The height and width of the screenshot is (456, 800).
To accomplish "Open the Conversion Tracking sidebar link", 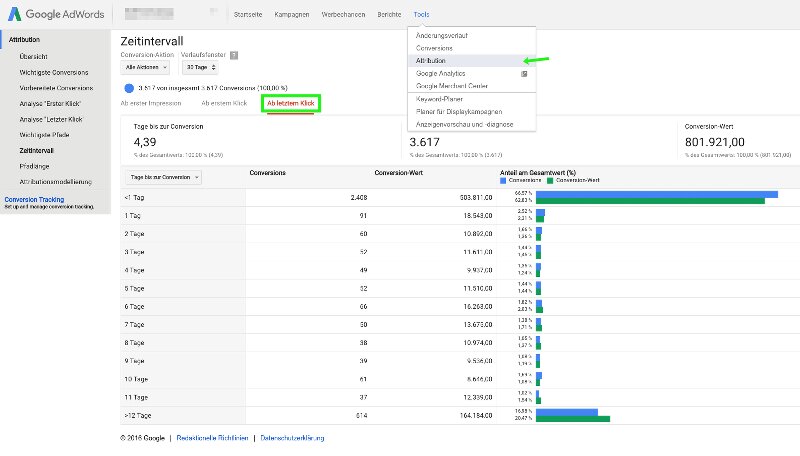I will [34, 199].
